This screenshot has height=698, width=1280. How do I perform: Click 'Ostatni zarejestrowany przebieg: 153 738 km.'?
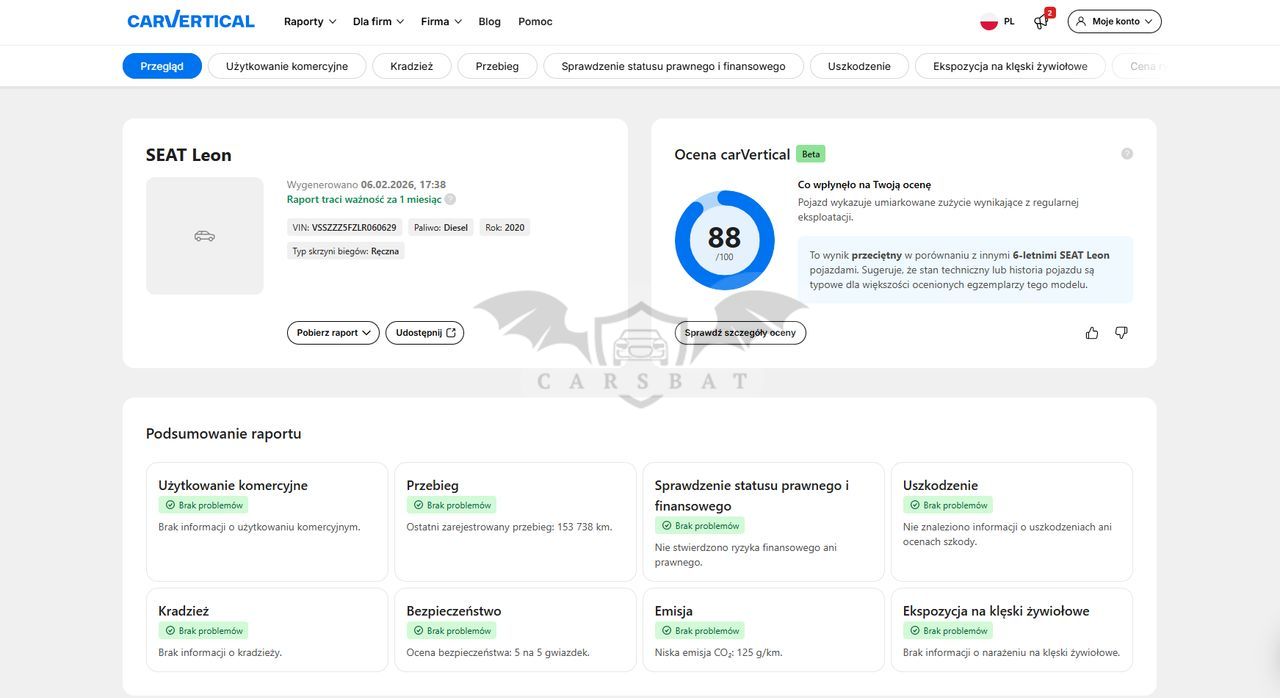(509, 527)
